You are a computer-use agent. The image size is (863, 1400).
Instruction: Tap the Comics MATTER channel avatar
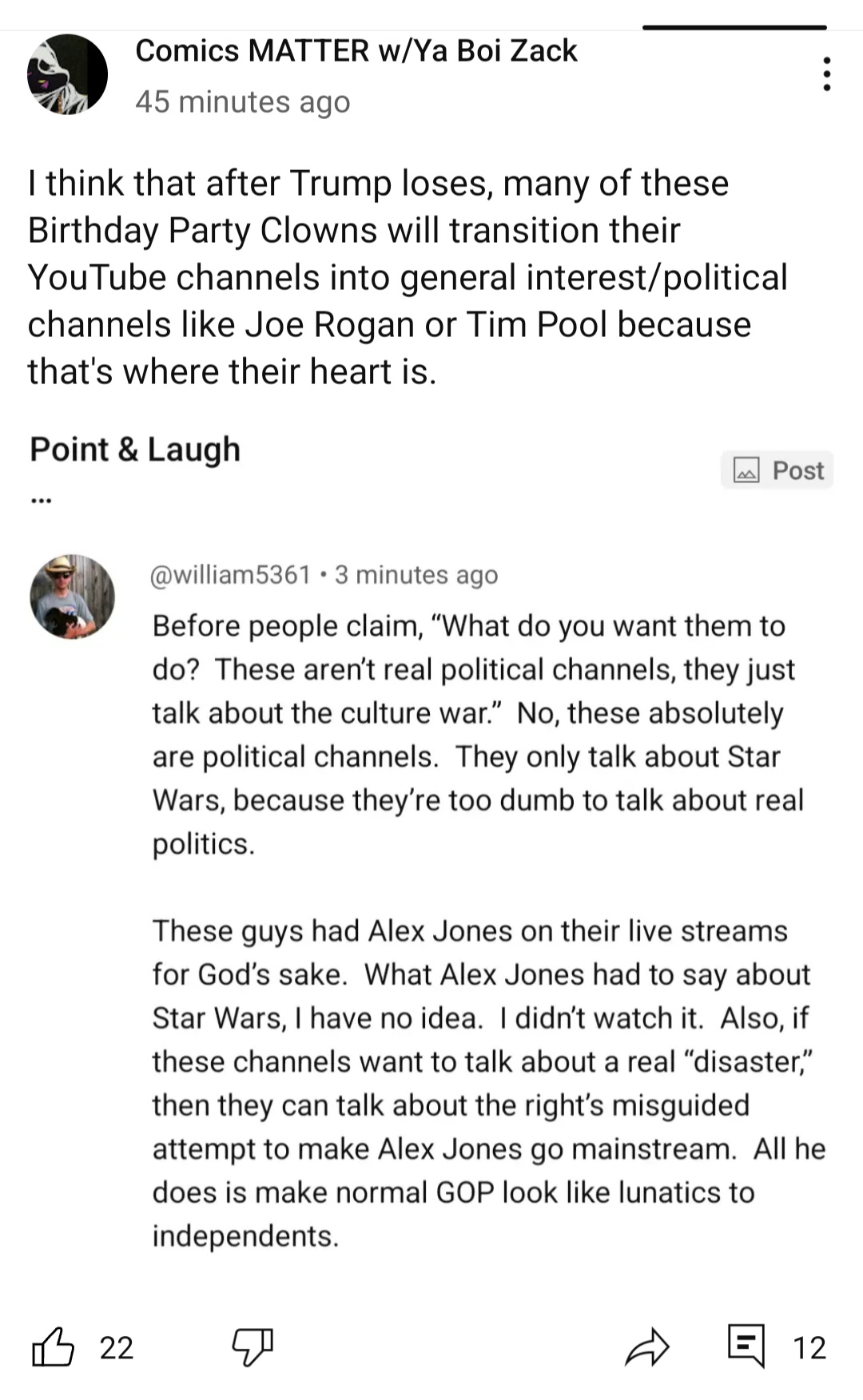pyautogui.click(x=68, y=74)
